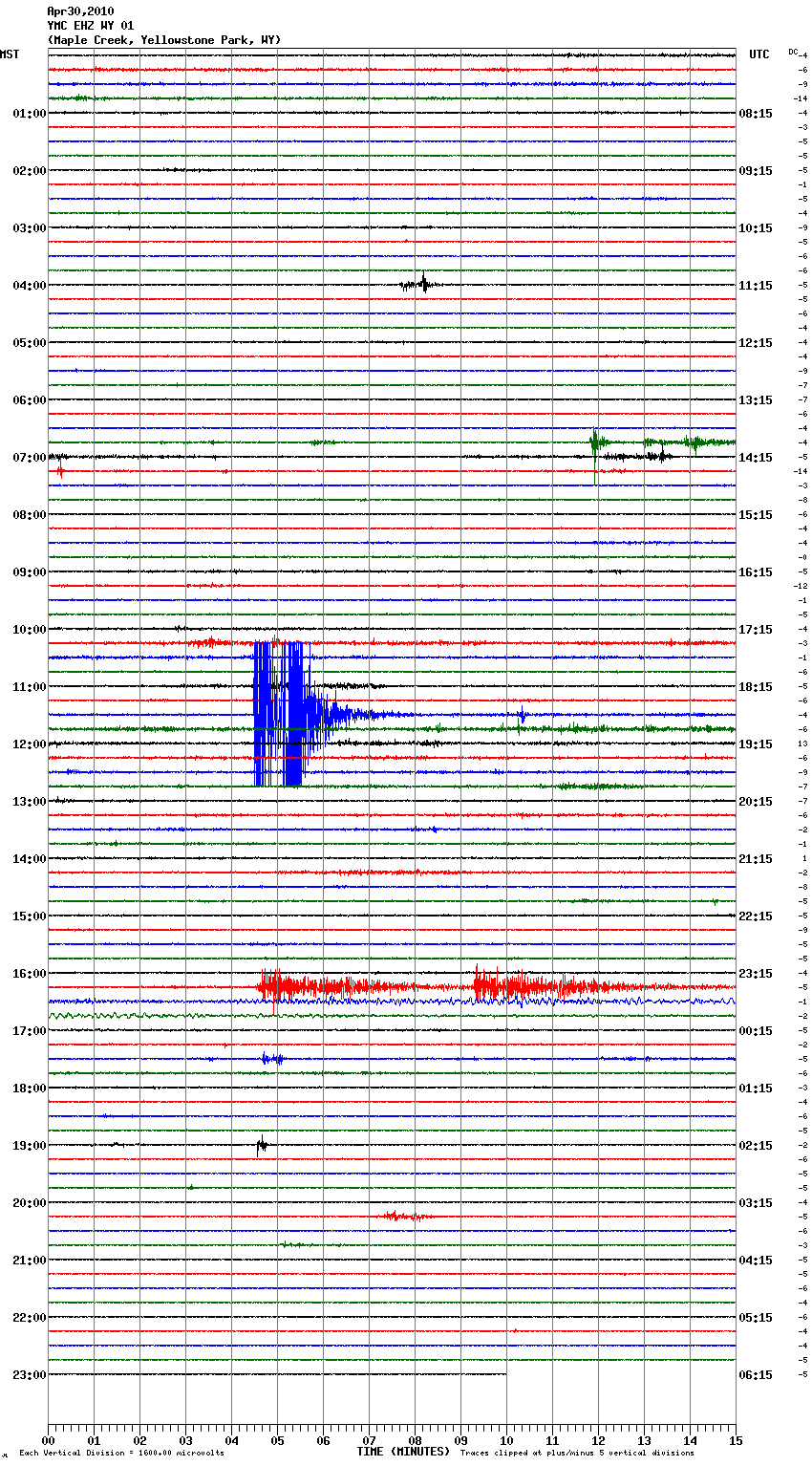Click the TIME (MINUTES) axis label
Screen dimensions: 812x1466
click(403, 1452)
